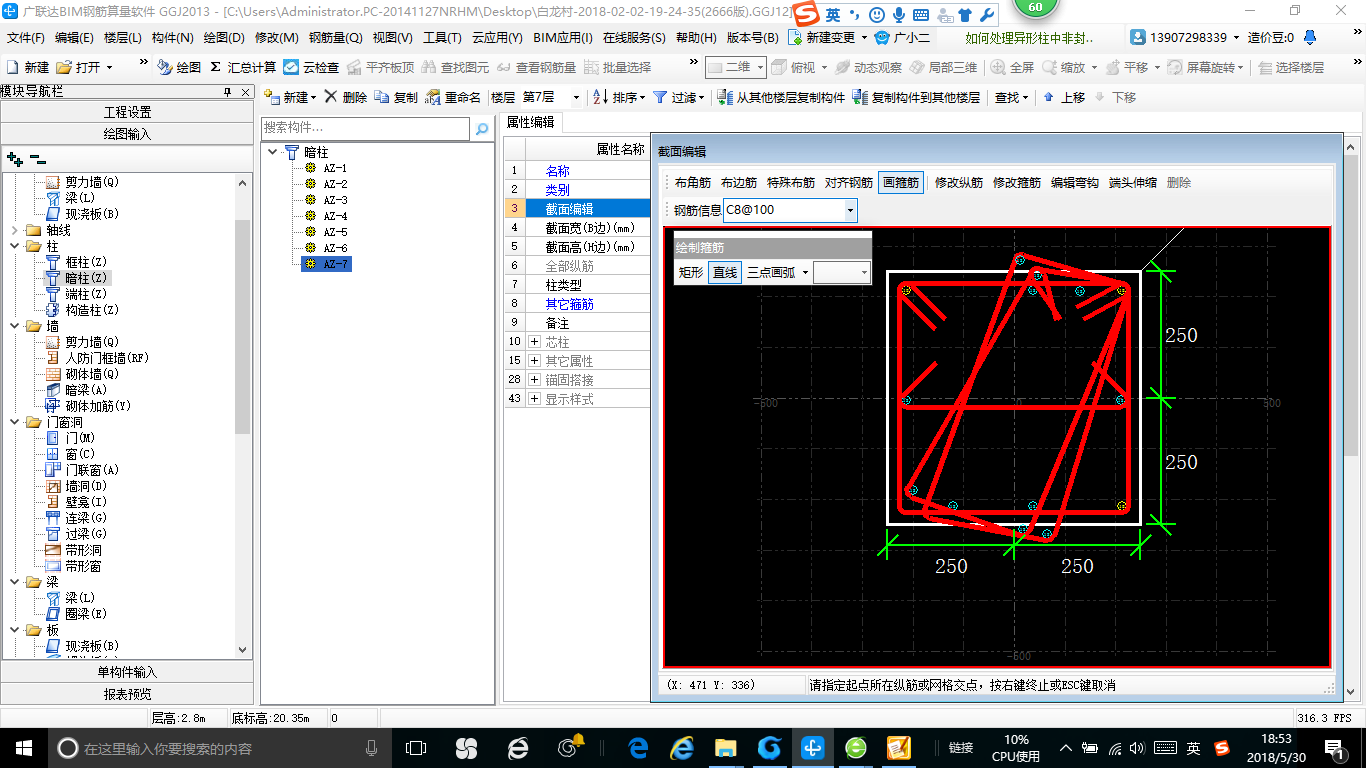1366x768 pixels.
Task: Click the collapse-all minus icon in navigator
Action: [x=38, y=159]
